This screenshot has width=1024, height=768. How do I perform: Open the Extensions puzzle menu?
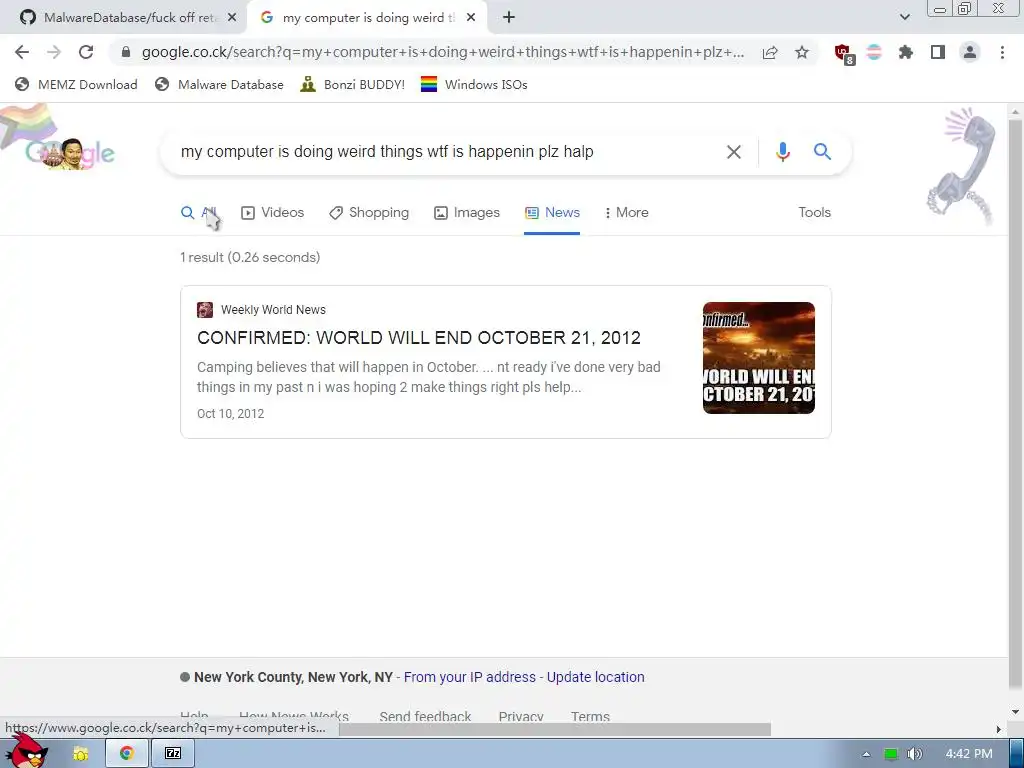906,52
